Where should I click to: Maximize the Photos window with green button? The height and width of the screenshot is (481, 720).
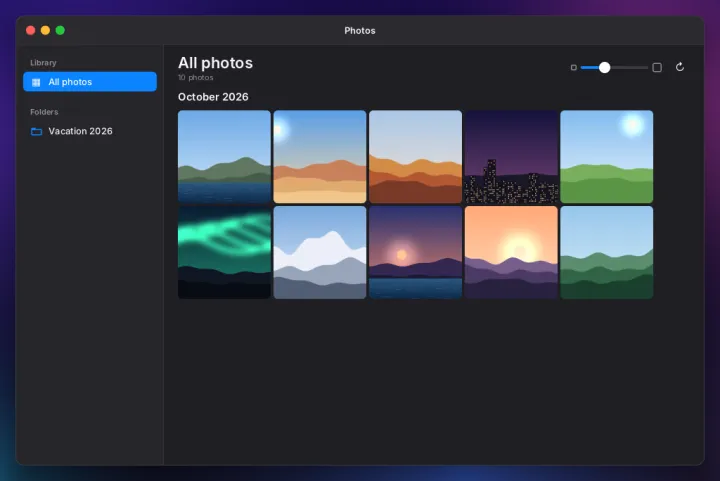[x=60, y=30]
